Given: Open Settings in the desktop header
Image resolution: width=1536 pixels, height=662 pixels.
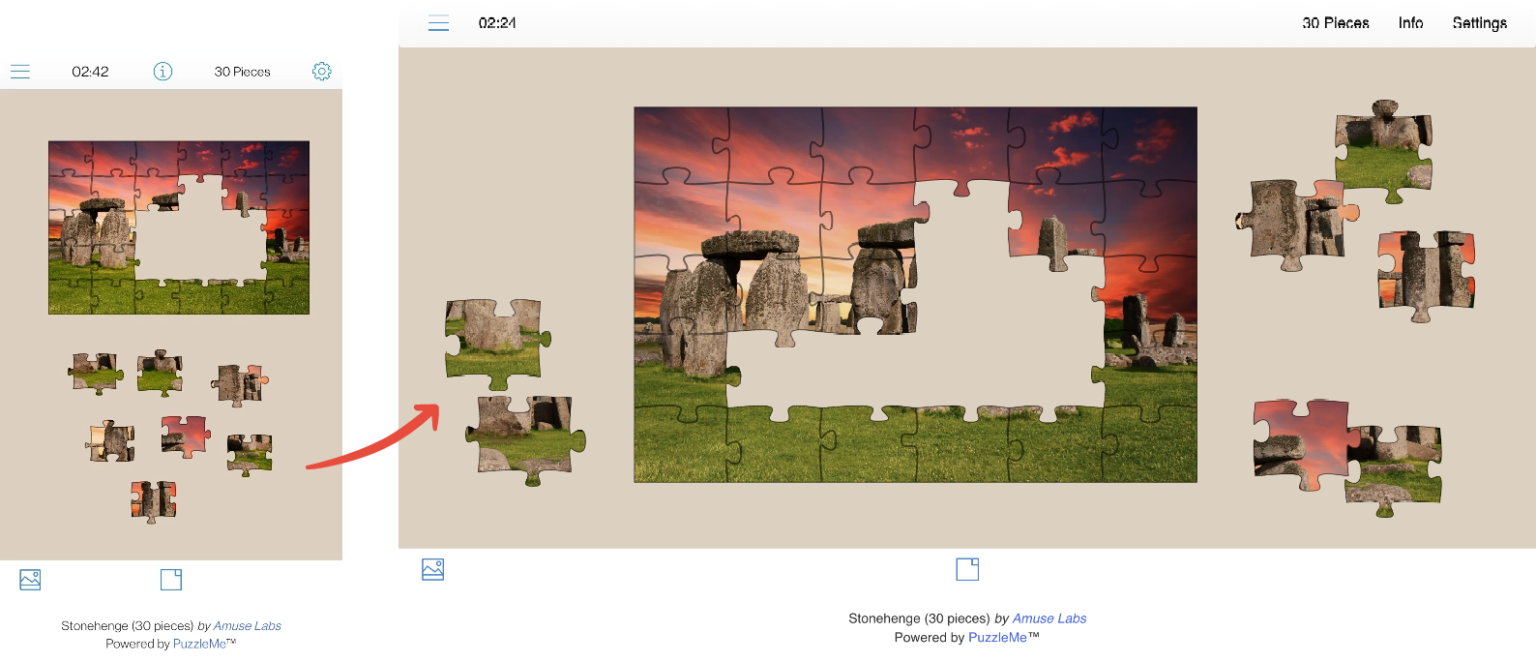Looking at the screenshot, I should coord(1479,23).
